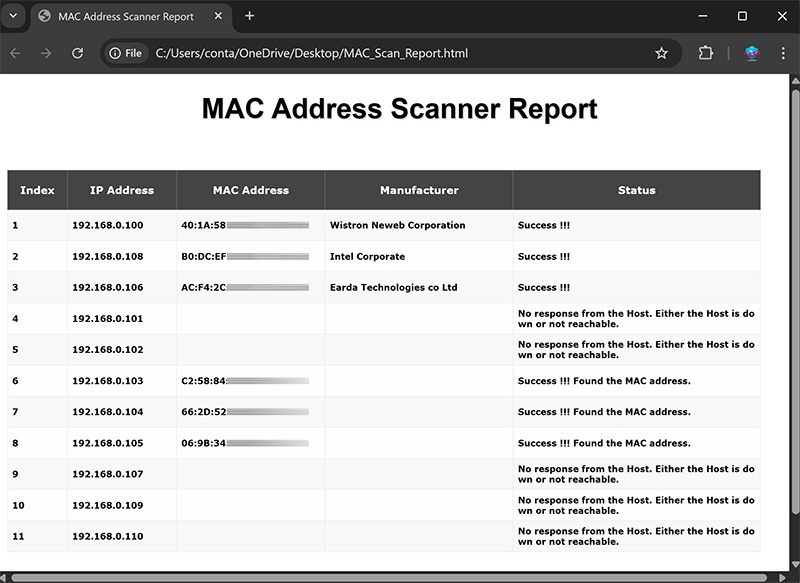
Task: Expand the tab search dropdown arrow
Action: point(14,16)
